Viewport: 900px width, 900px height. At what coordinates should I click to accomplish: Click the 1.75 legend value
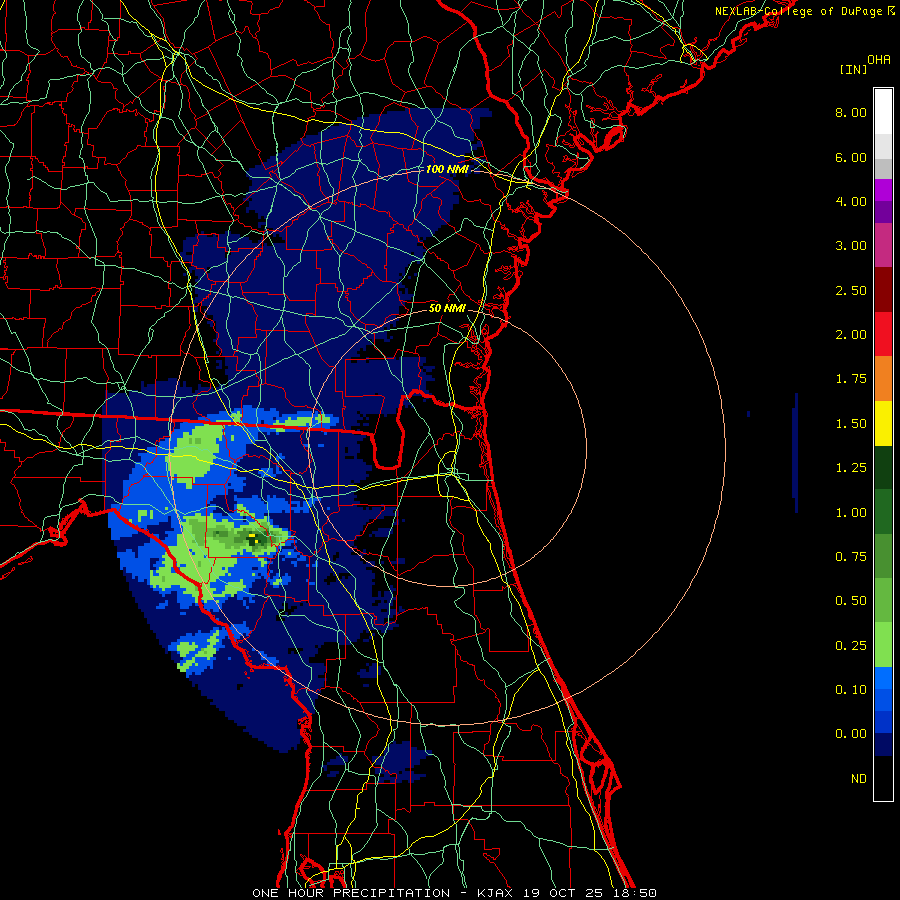click(x=851, y=379)
